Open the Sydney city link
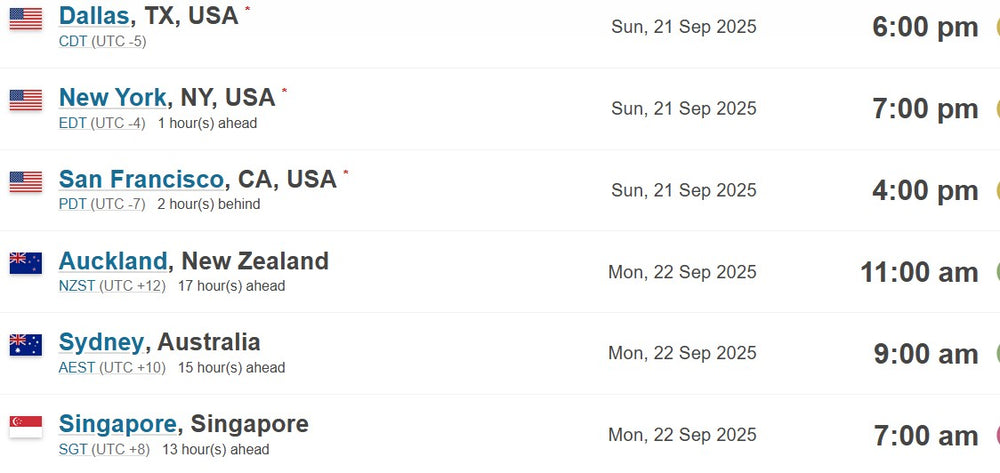This screenshot has width=1000, height=473. click(101, 342)
